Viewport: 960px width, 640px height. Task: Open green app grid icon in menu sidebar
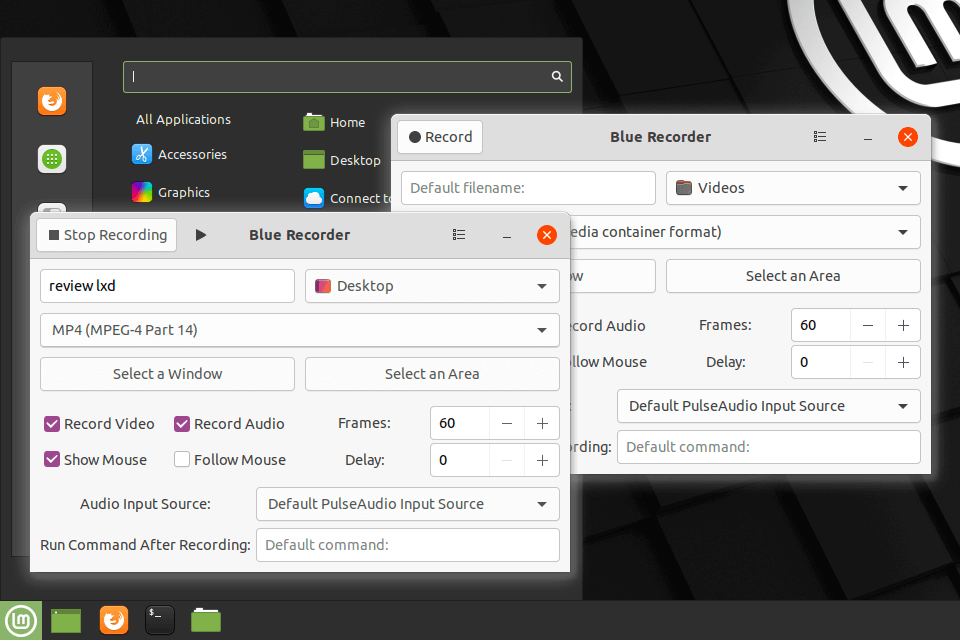[52, 159]
